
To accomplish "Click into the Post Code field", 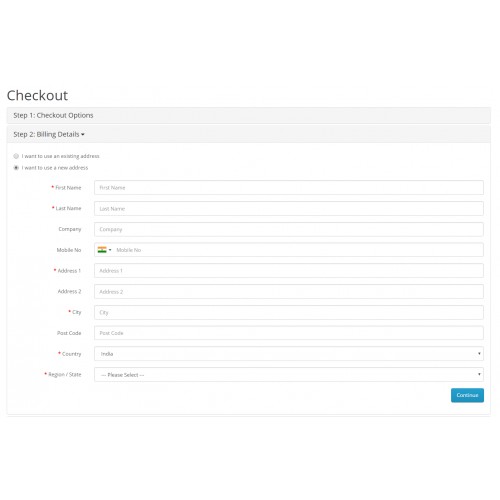I will coord(289,333).
